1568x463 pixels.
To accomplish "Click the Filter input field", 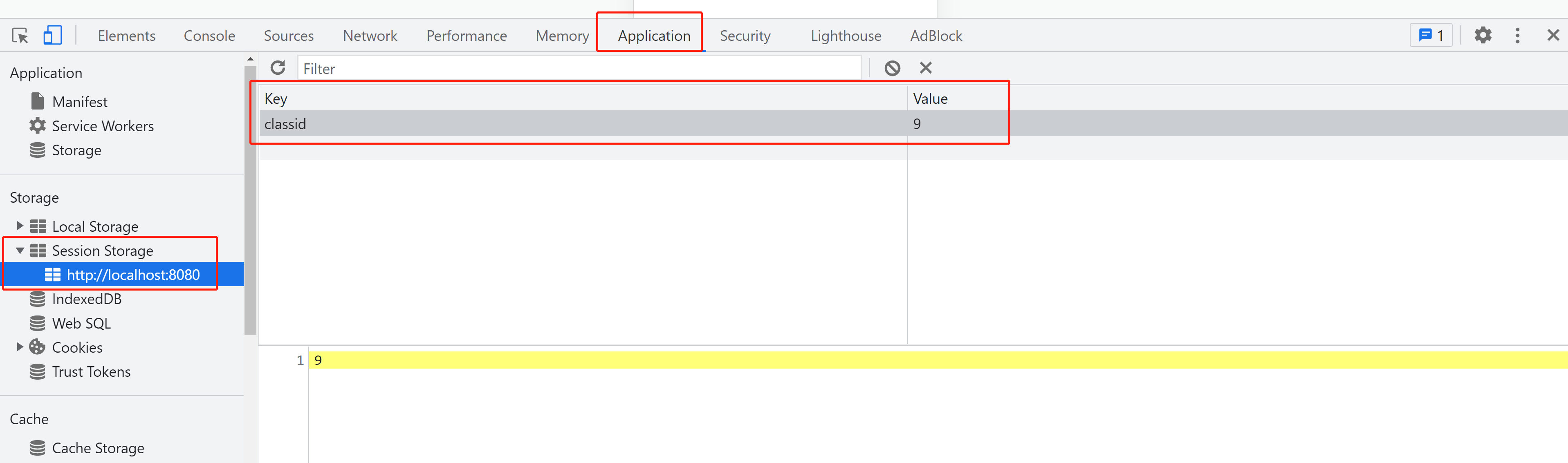I will point(578,69).
